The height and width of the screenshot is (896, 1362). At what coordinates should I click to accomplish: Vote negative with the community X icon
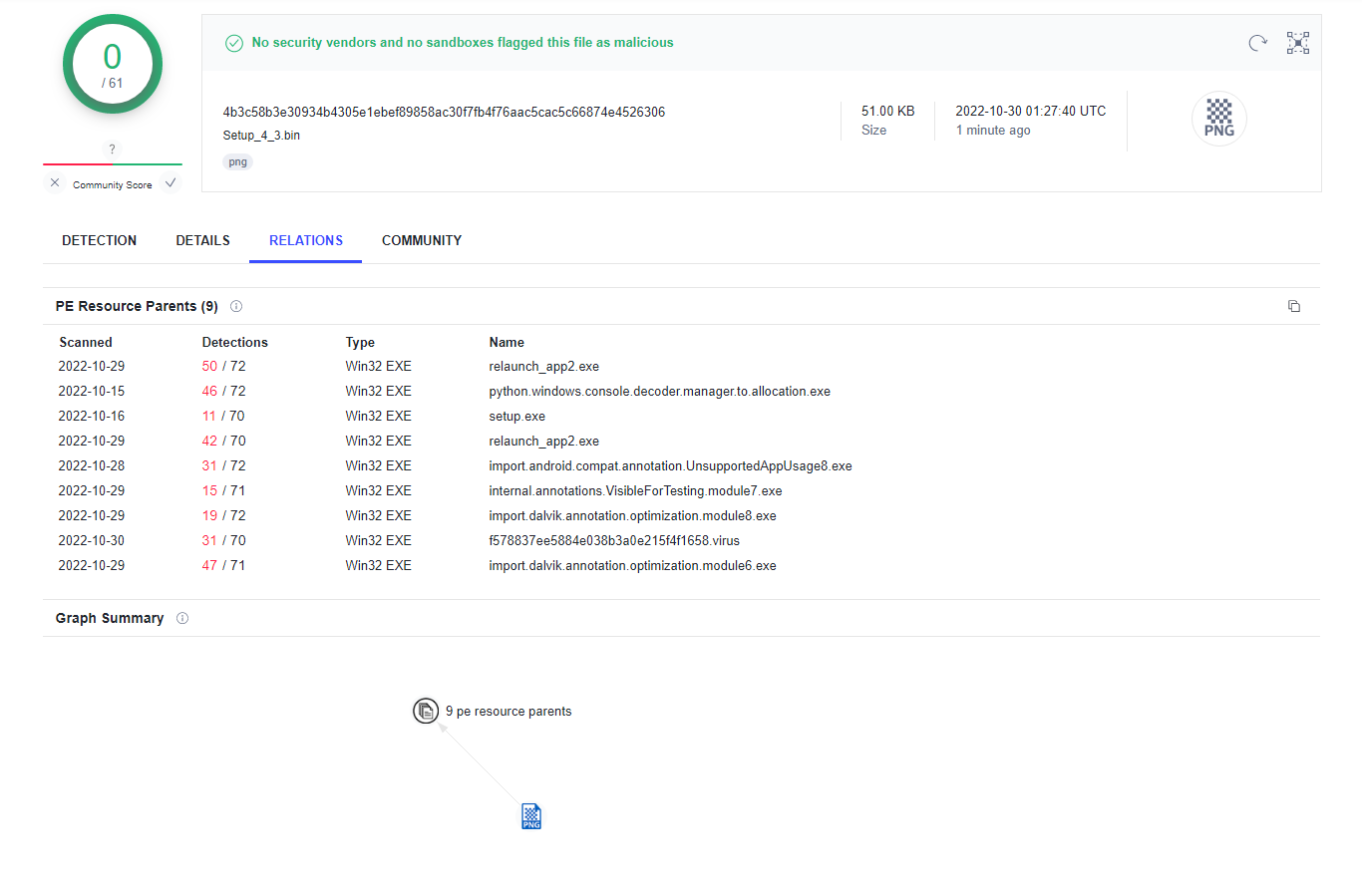55,183
